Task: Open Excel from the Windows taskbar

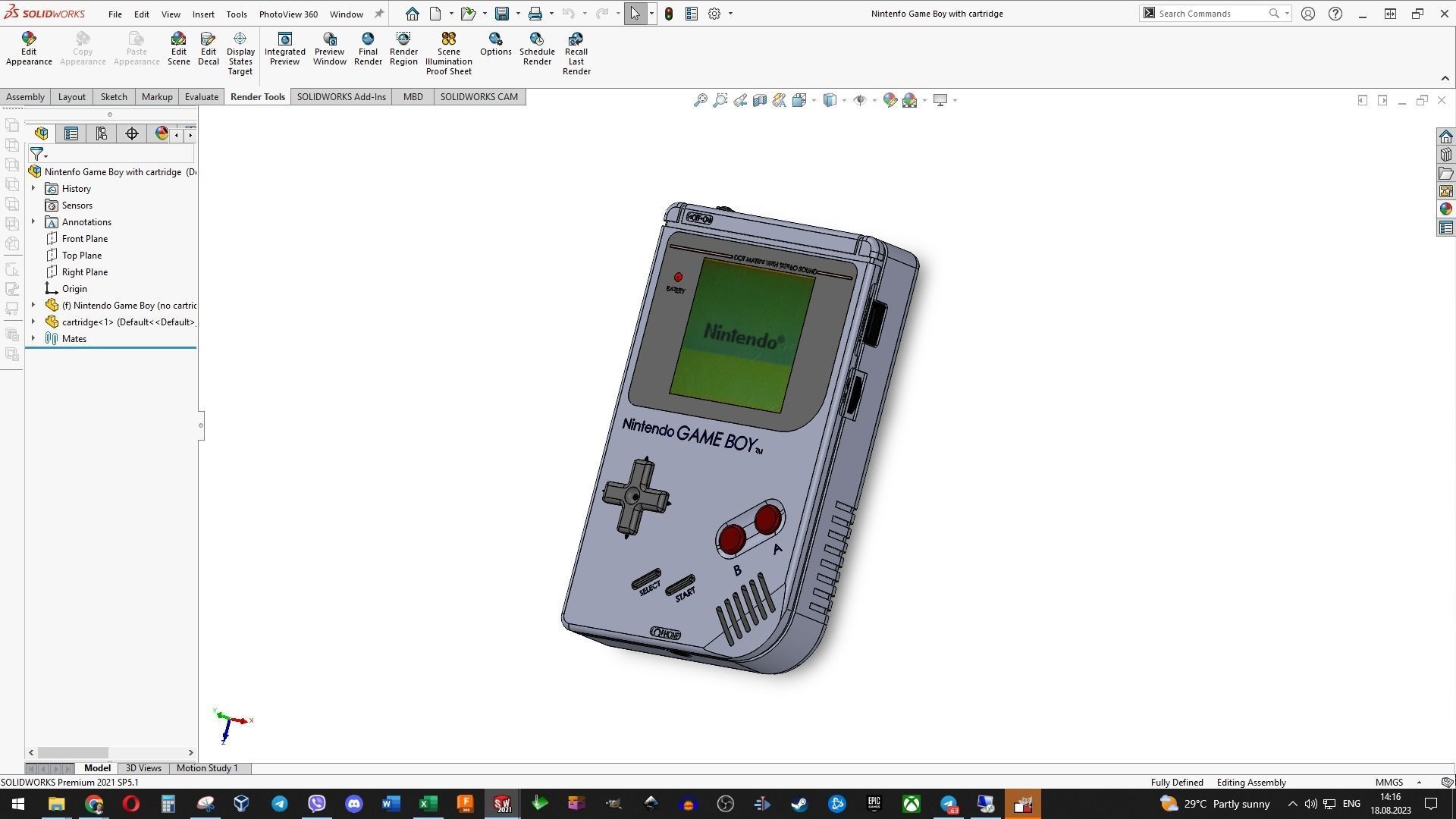Action: [x=428, y=804]
